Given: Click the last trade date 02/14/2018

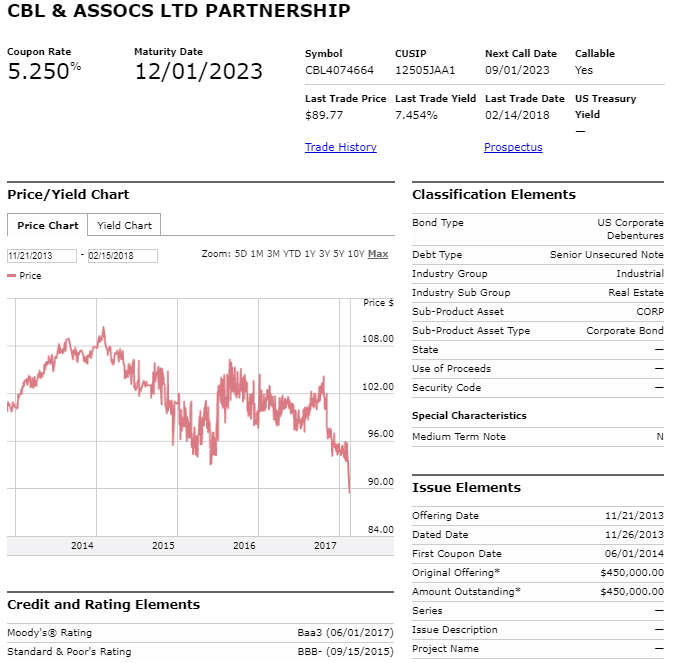Looking at the screenshot, I should (517, 115).
